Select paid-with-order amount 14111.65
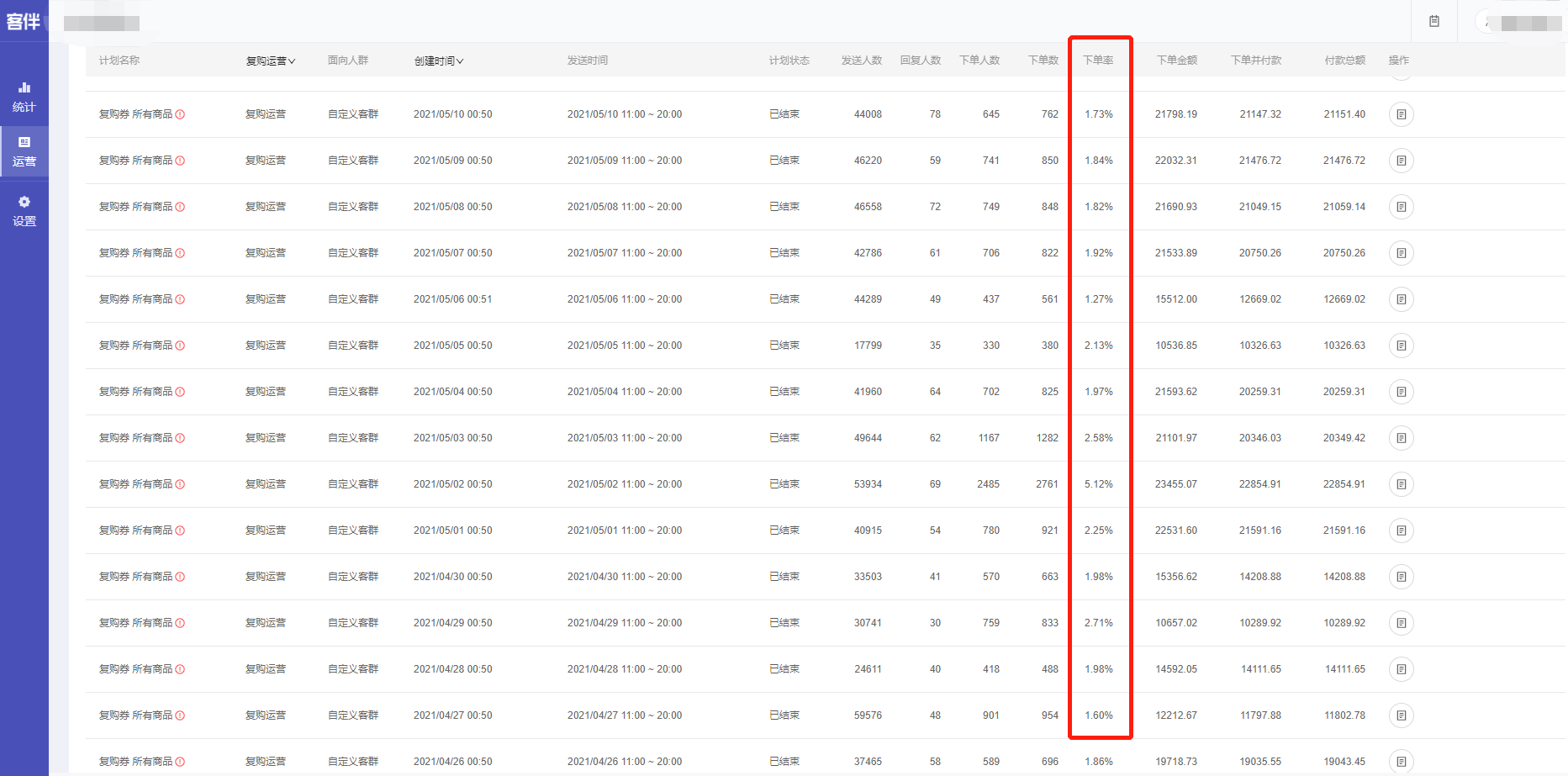 pos(1261,669)
